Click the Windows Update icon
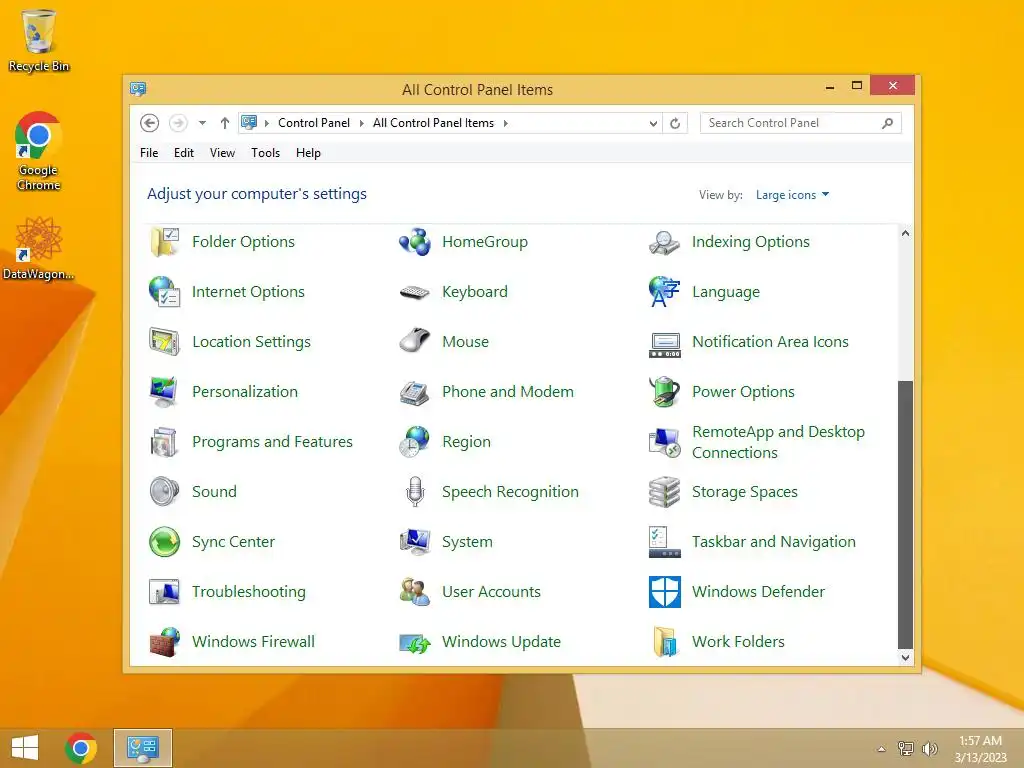This screenshot has height=768, width=1024. coord(415,643)
